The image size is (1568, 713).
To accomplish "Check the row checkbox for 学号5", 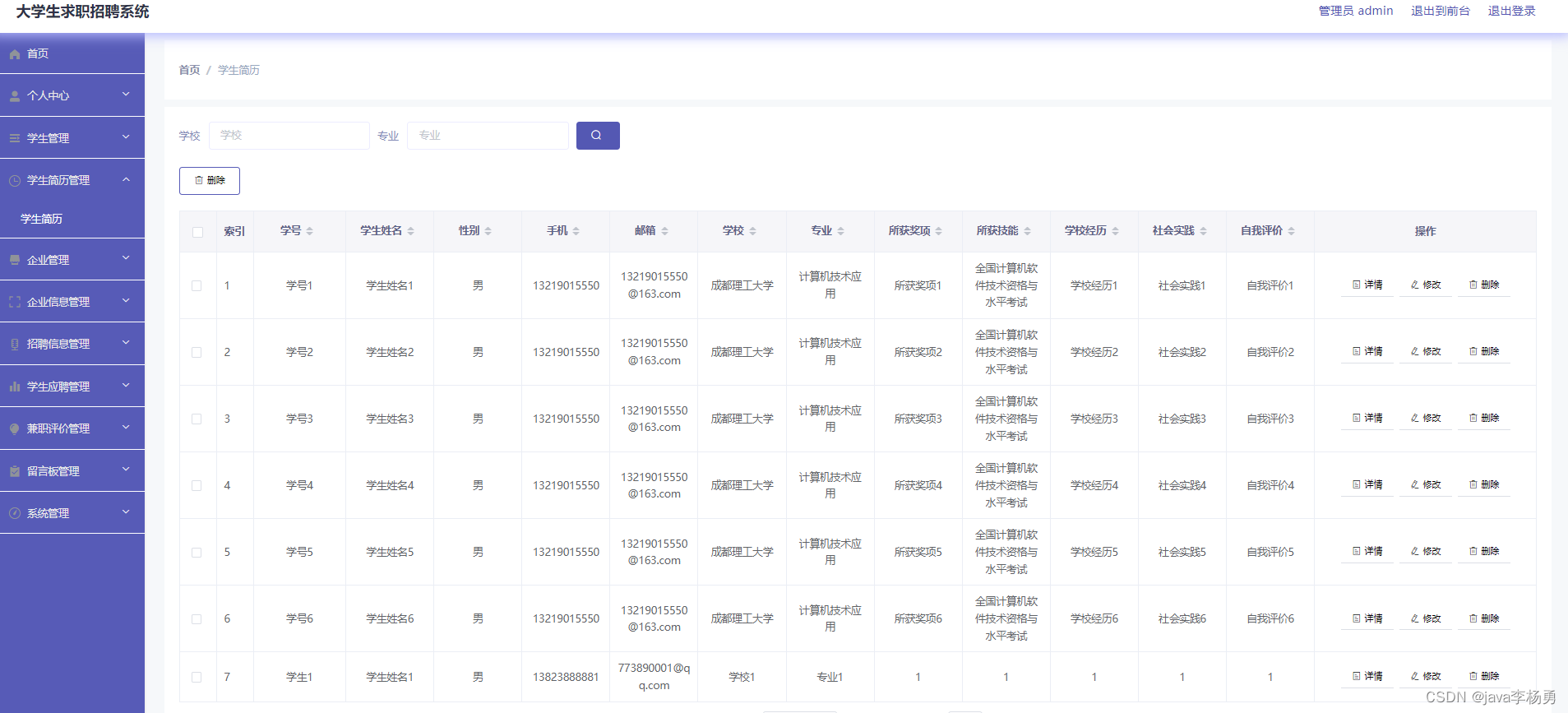I will point(197,553).
